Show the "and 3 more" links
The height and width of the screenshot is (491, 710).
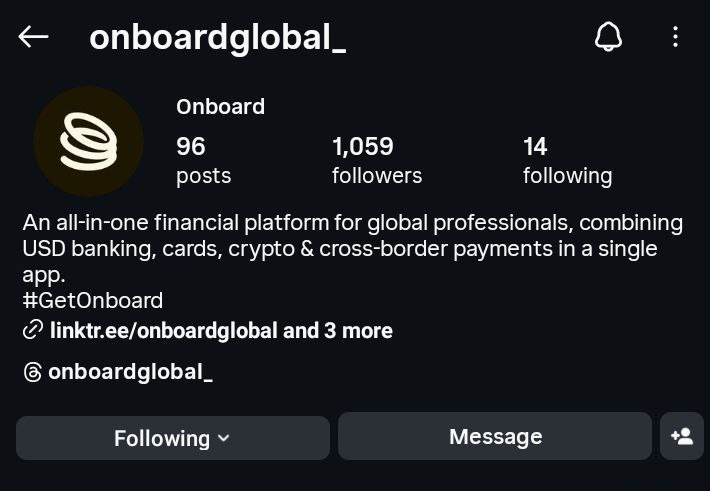pyautogui.click(x=338, y=330)
